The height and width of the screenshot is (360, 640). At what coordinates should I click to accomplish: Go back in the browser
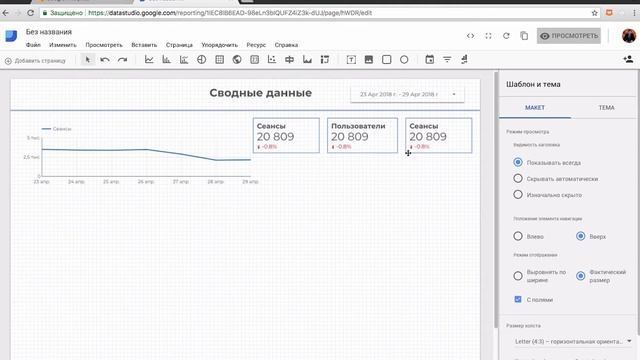click(5, 13)
